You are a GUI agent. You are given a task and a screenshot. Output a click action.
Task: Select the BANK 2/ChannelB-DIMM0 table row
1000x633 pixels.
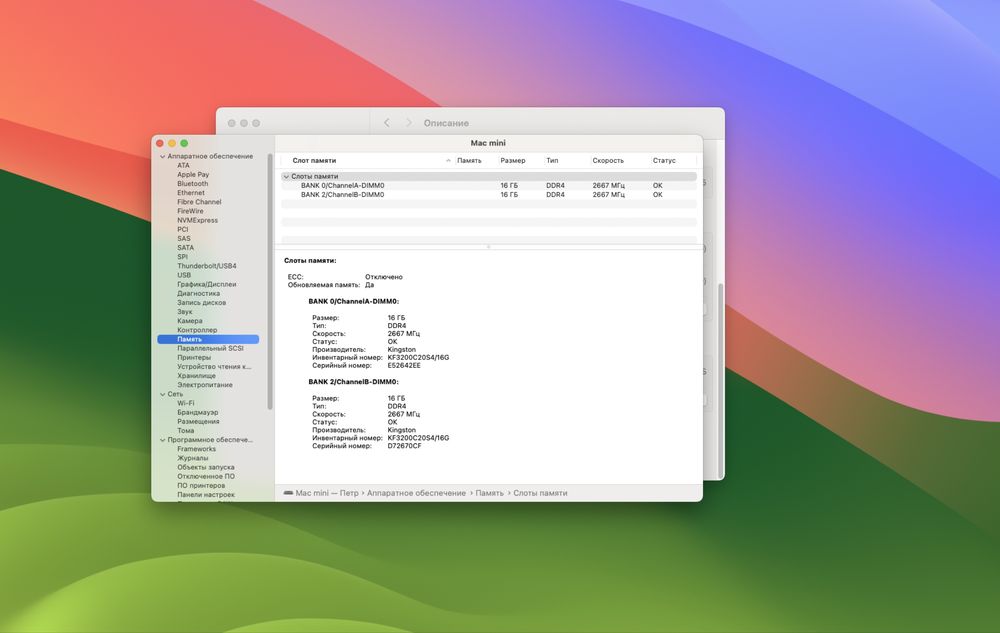click(x=489, y=195)
